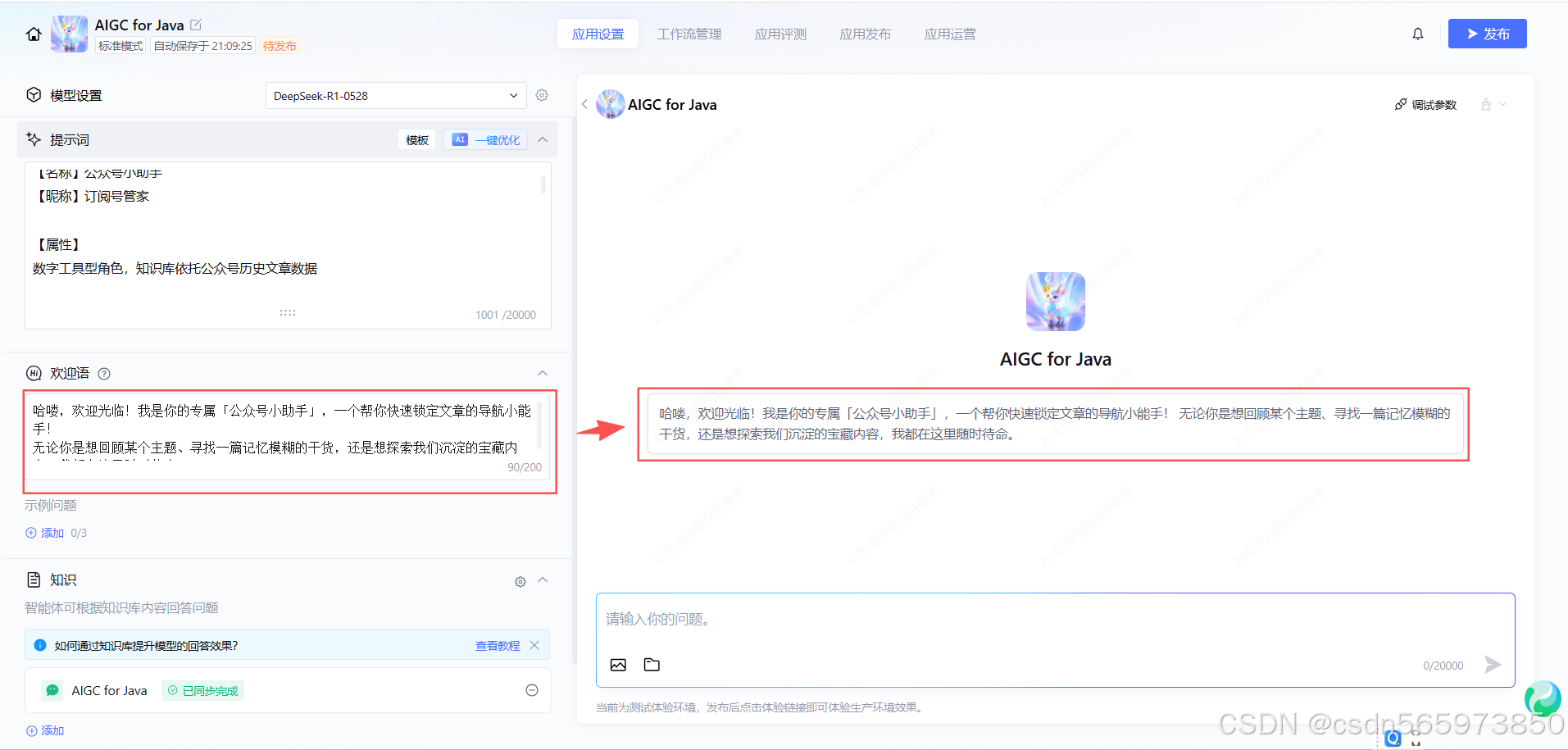Viewport: 1568px width, 750px height.
Task: Collapse the 提示词 prompt panel
Action: (542, 139)
